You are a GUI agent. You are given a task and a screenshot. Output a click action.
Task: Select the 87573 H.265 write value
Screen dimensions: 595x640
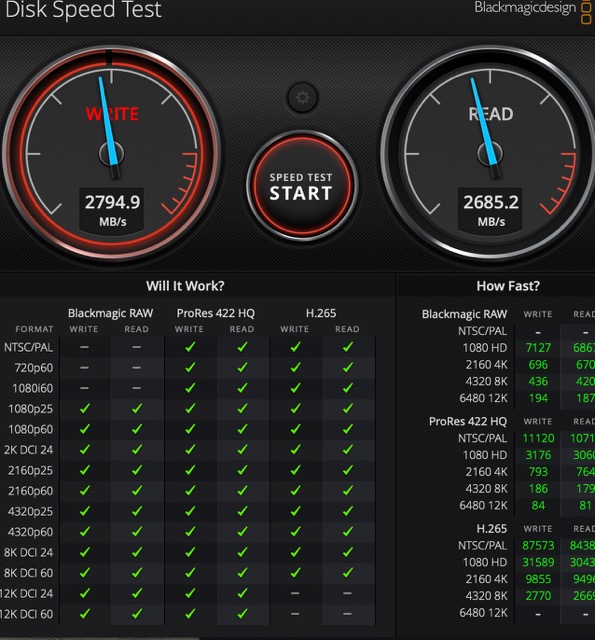[538, 545]
